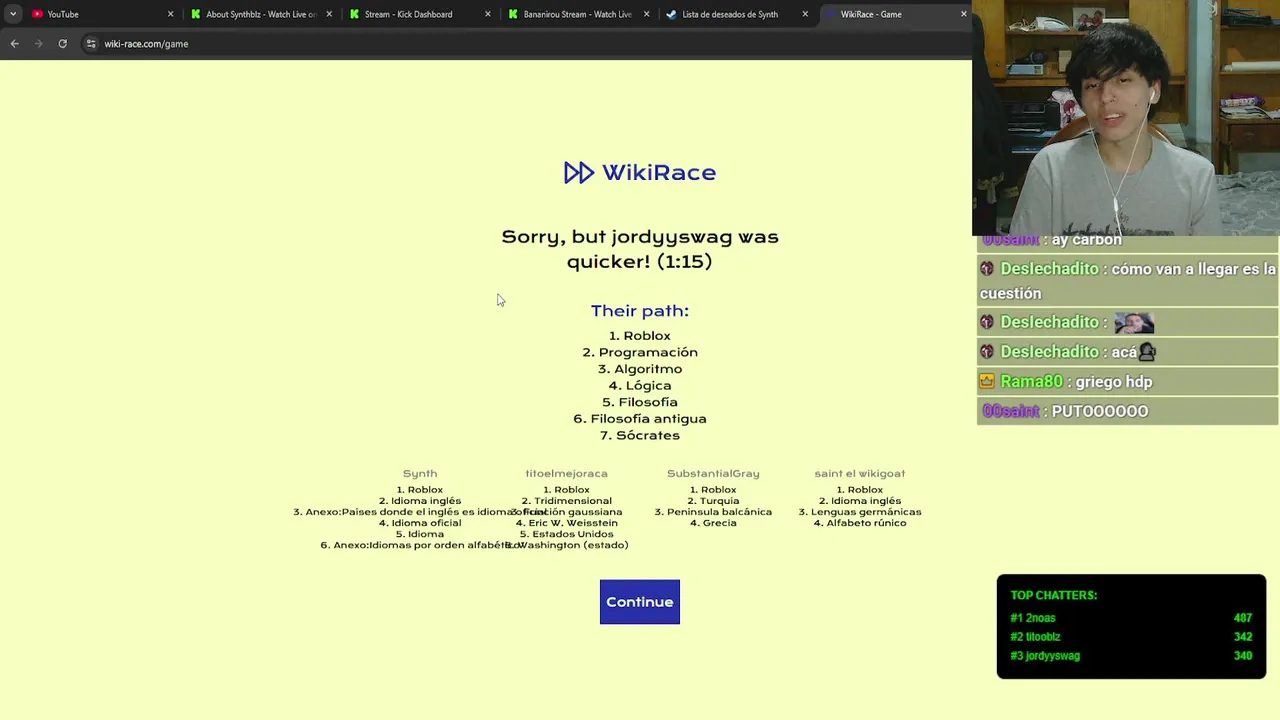Image resolution: width=1280 pixels, height=720 pixels.
Task: Click the Continue button
Action: point(639,602)
